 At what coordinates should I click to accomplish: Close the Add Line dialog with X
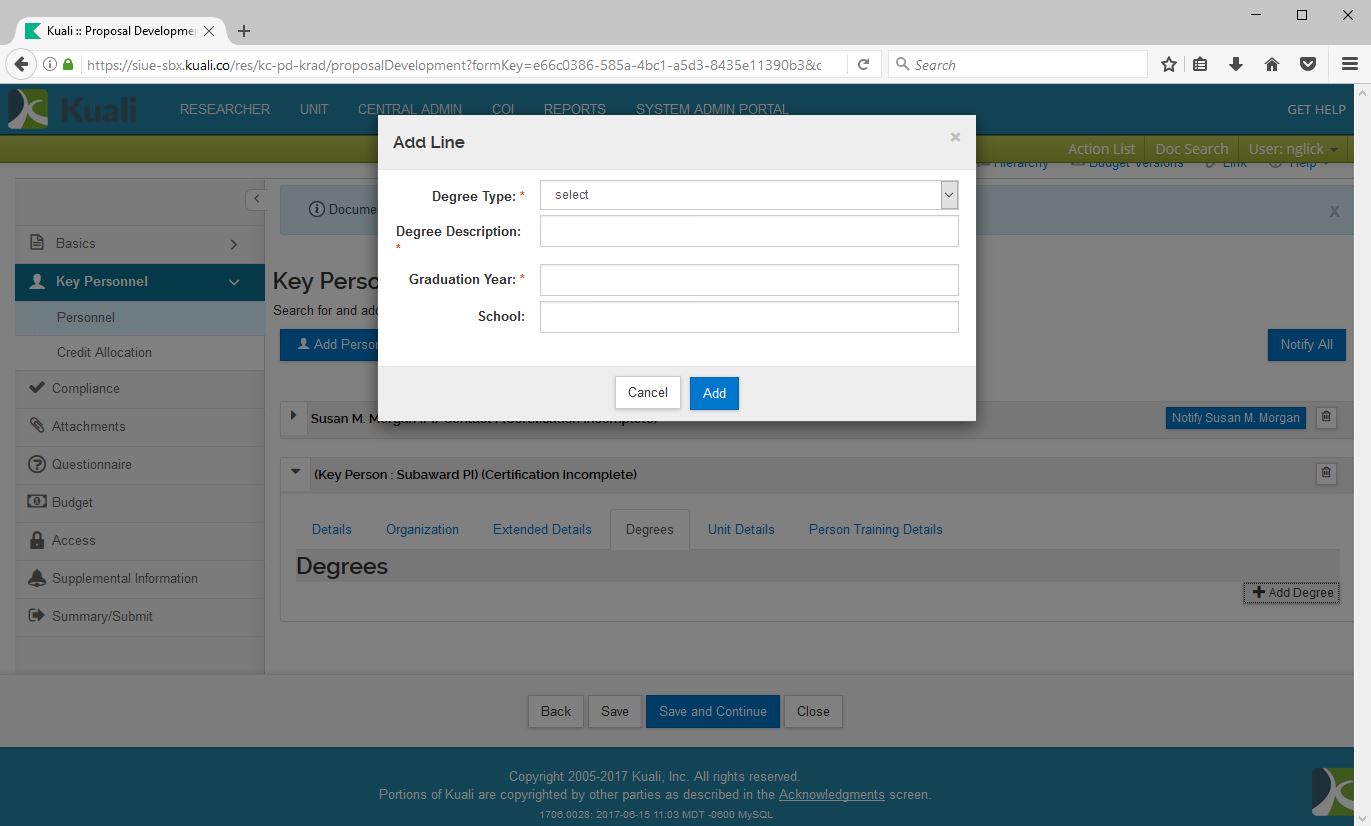pos(955,137)
